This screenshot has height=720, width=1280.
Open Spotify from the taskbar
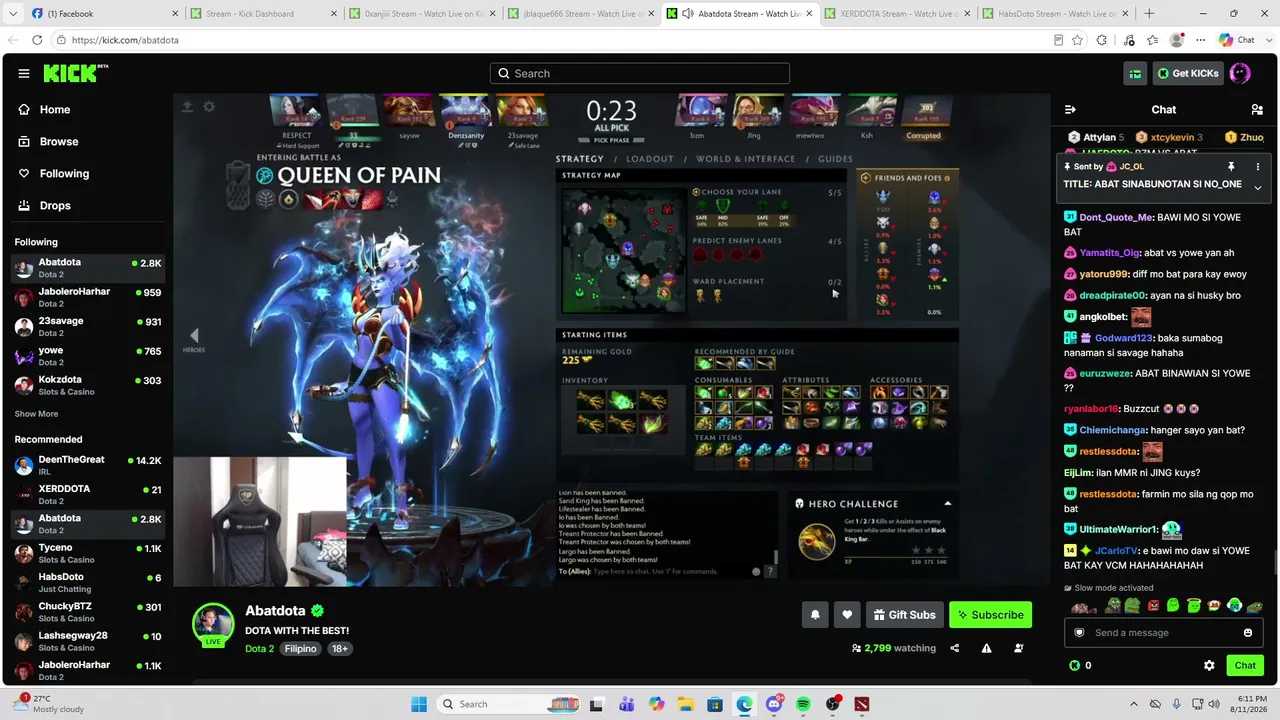pos(803,704)
